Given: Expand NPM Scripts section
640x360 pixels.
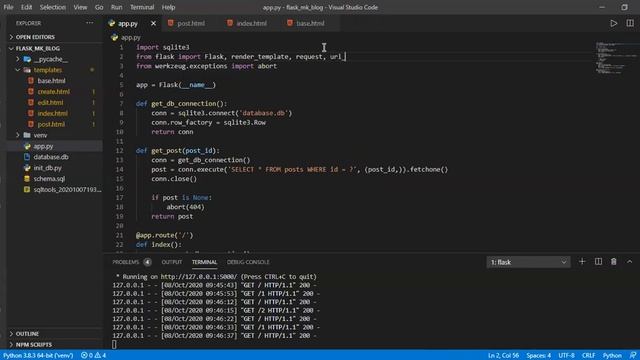Looking at the screenshot, I should (33, 344).
